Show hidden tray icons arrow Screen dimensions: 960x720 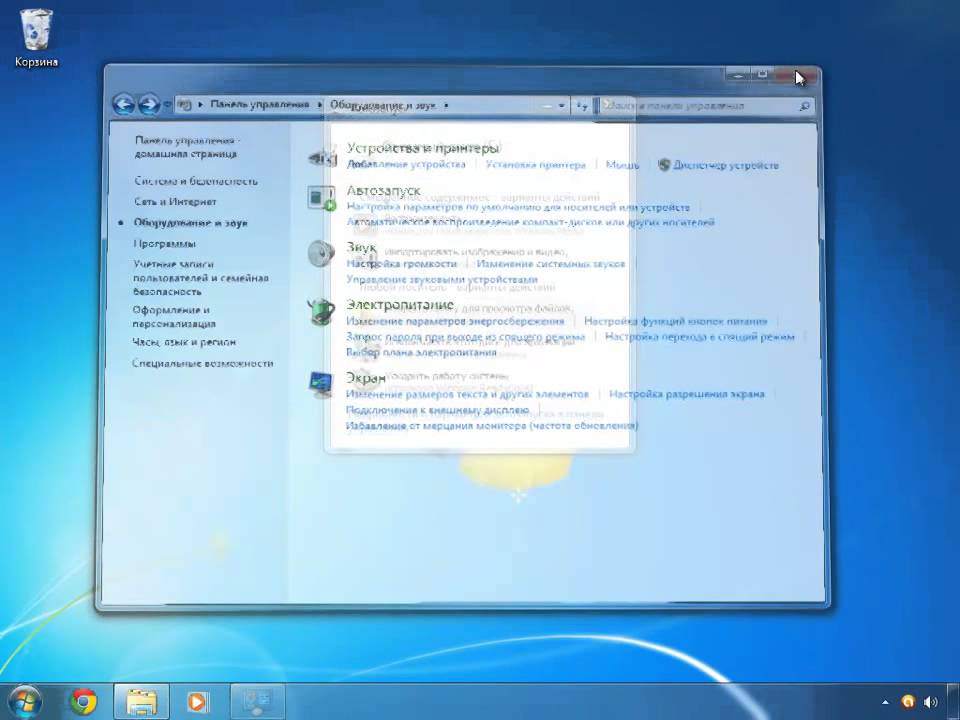(885, 702)
